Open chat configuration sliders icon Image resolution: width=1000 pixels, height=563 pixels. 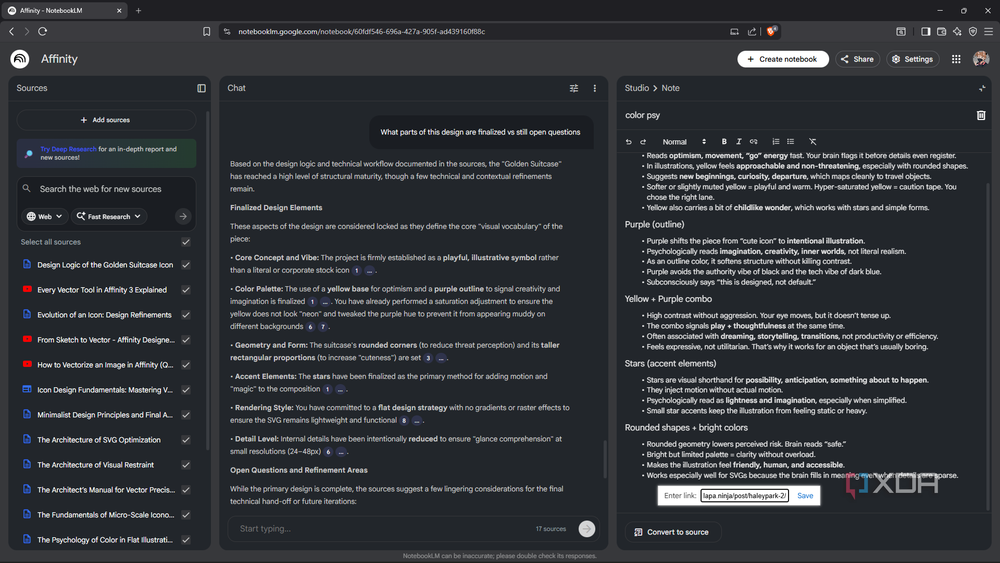point(574,88)
